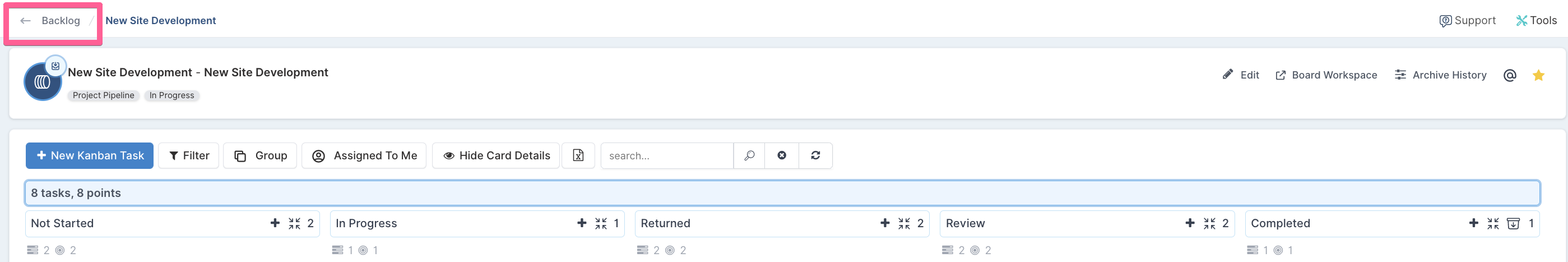Click the magnifier search icon
1568x262 pixels.
[x=749, y=155]
